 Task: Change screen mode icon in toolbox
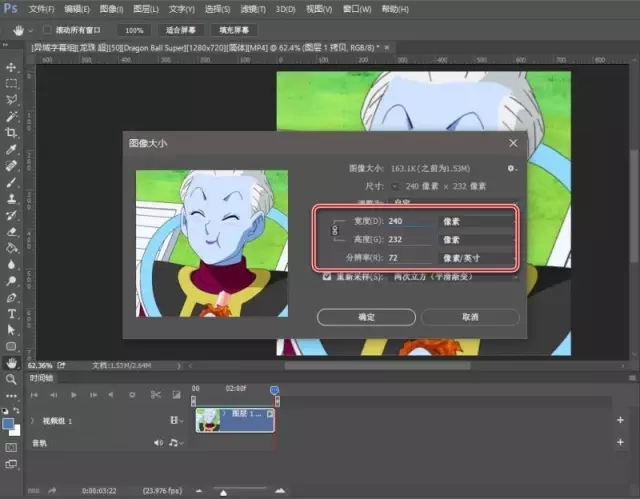tap(11, 464)
